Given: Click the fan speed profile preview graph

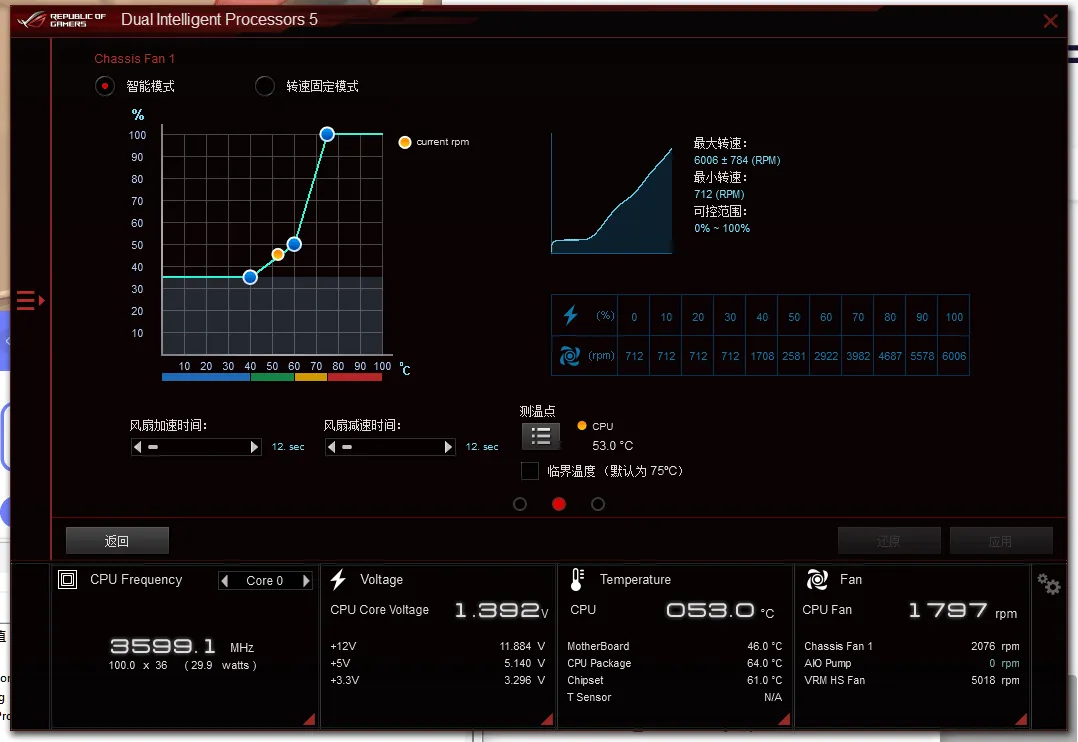Looking at the screenshot, I should click(x=612, y=194).
